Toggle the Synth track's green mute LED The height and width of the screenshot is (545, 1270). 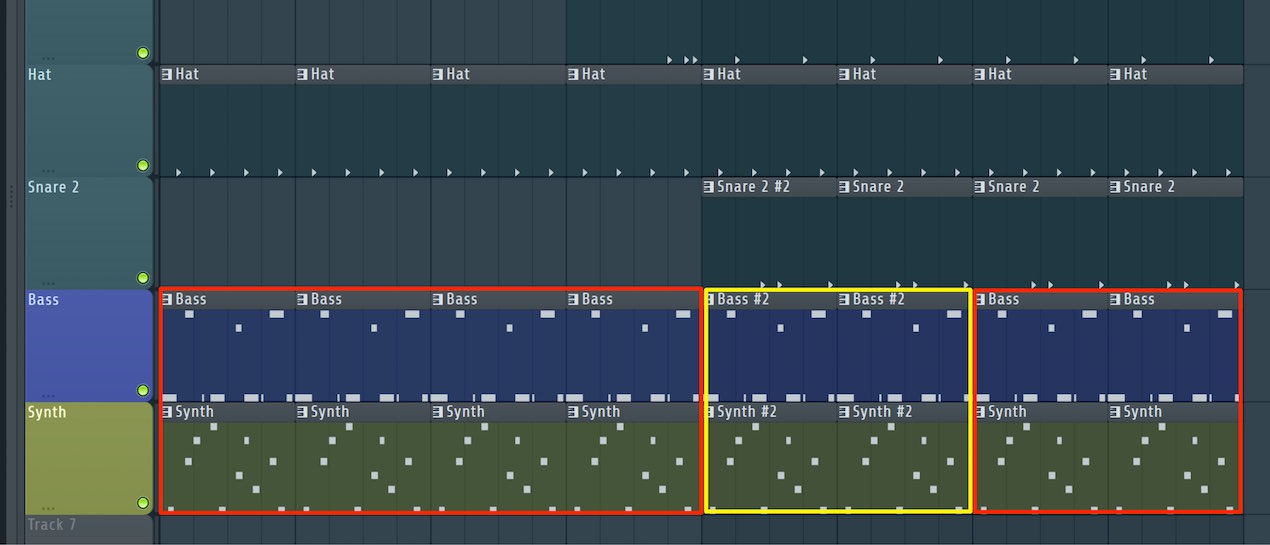click(142, 503)
